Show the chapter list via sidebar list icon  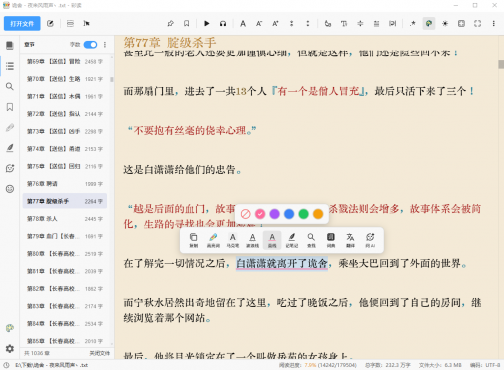pyautogui.click(x=10, y=66)
